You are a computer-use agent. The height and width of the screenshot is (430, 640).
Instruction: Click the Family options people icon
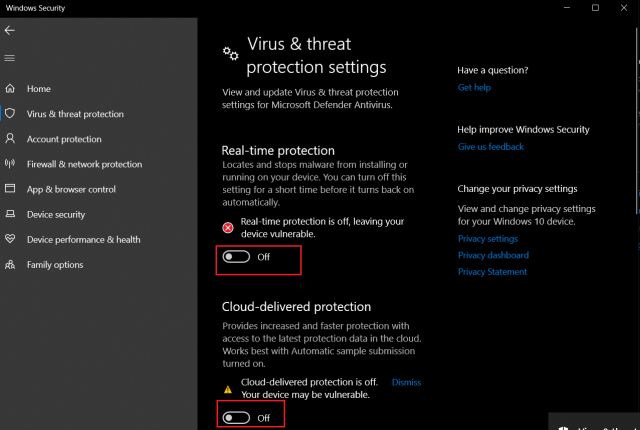tap(10, 264)
